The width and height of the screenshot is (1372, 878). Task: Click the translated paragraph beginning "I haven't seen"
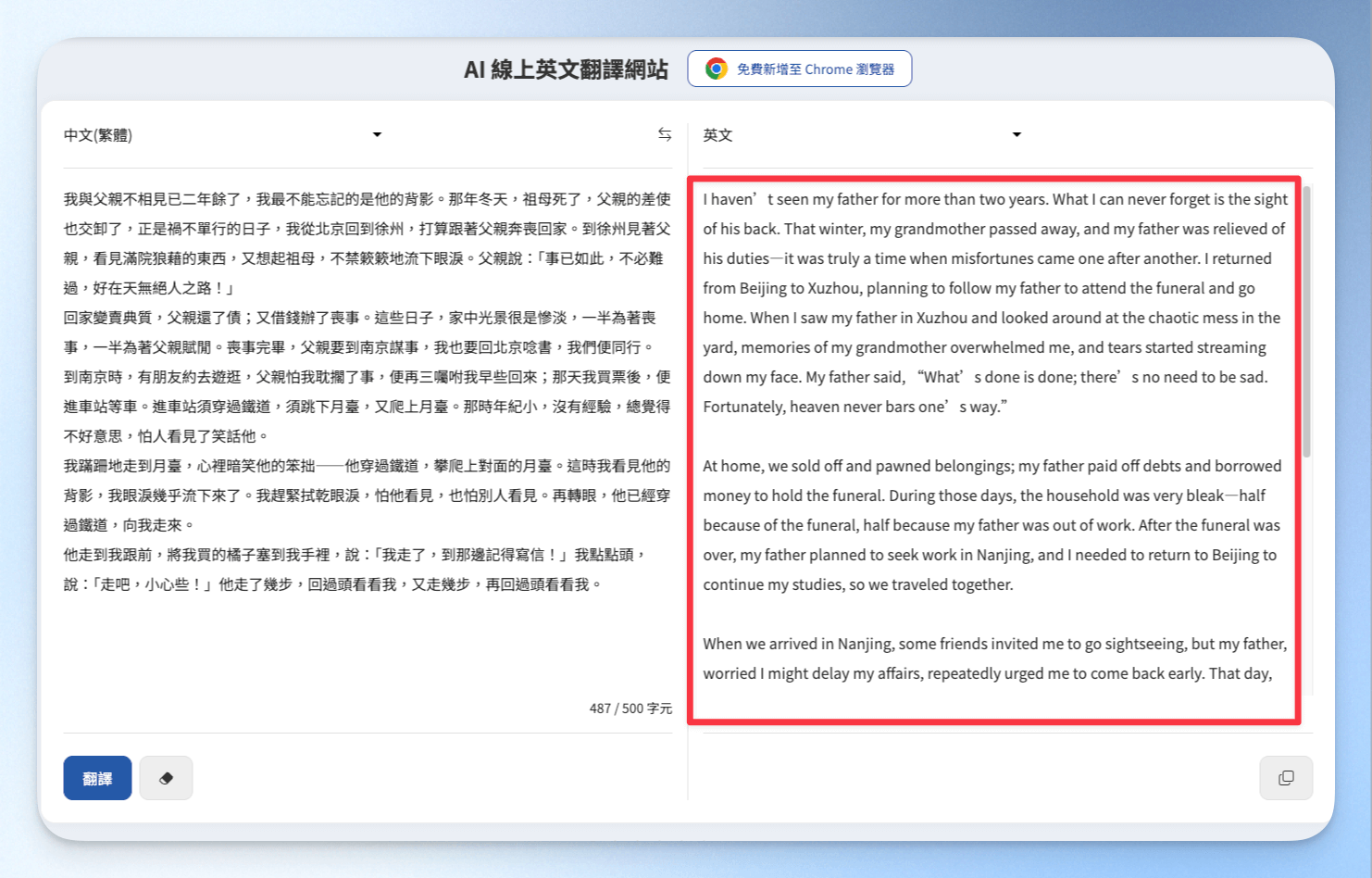[994, 302]
